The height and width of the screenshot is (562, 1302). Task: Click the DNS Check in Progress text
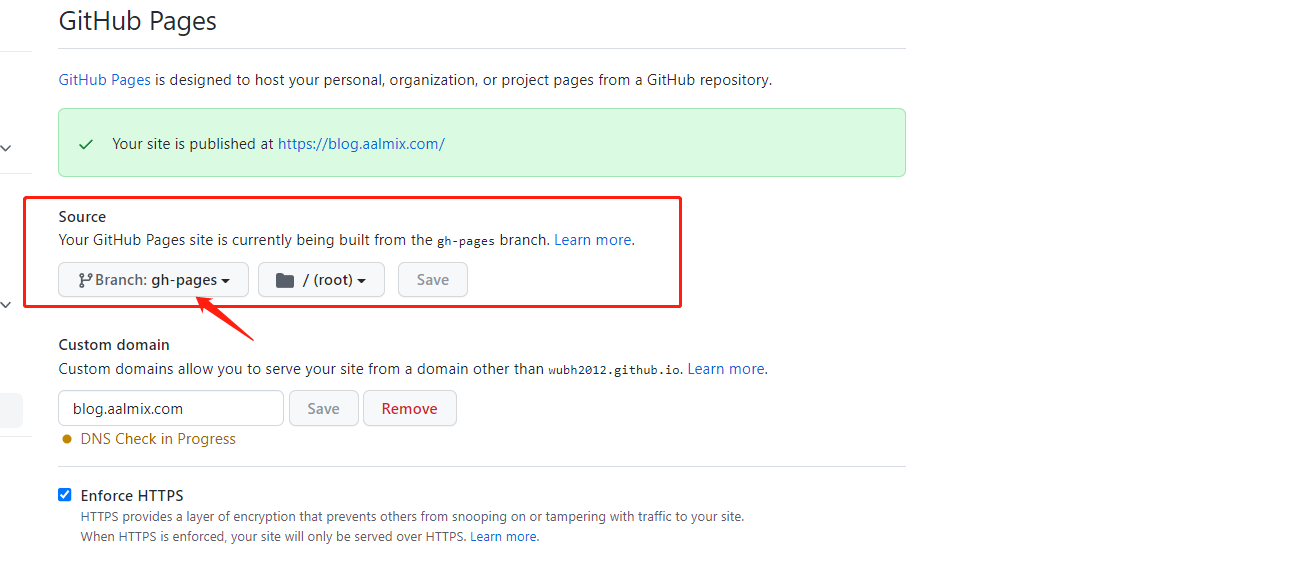pyautogui.click(x=158, y=439)
